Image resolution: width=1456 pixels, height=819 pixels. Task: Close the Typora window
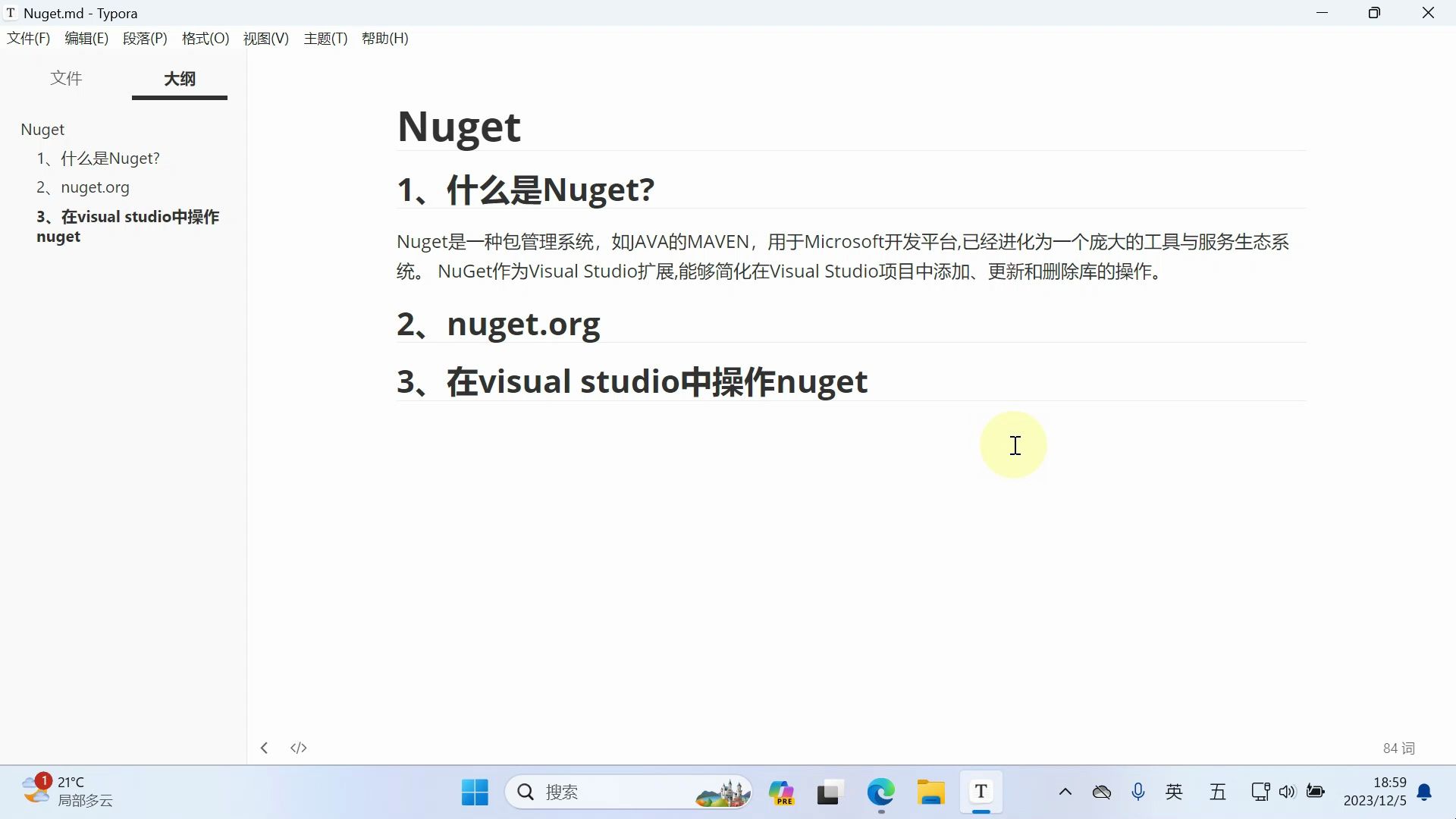[x=1429, y=13]
